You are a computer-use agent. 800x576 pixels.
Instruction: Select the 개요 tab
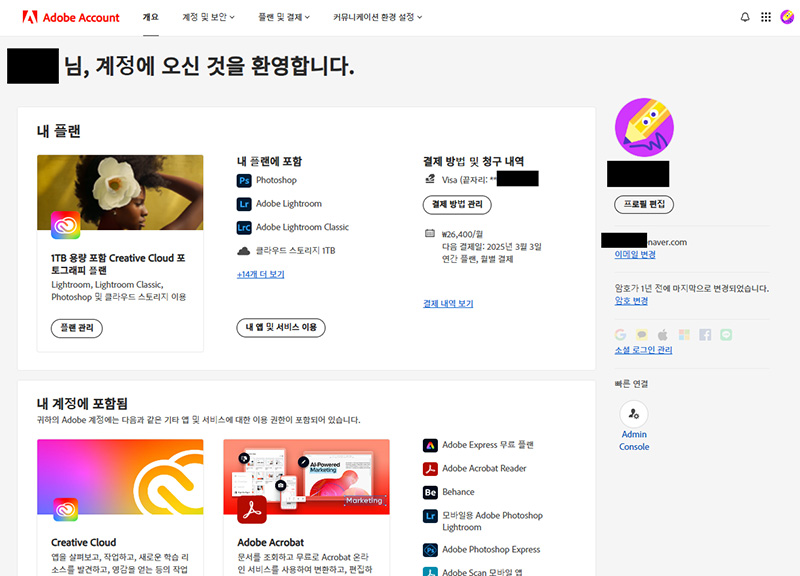(x=151, y=17)
